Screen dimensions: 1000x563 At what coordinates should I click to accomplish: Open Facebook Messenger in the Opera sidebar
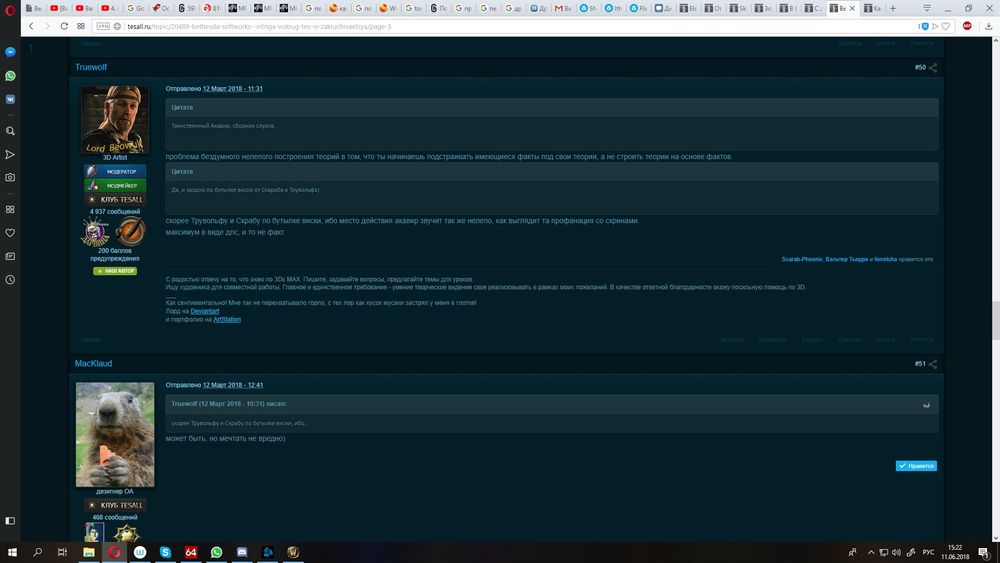10,52
